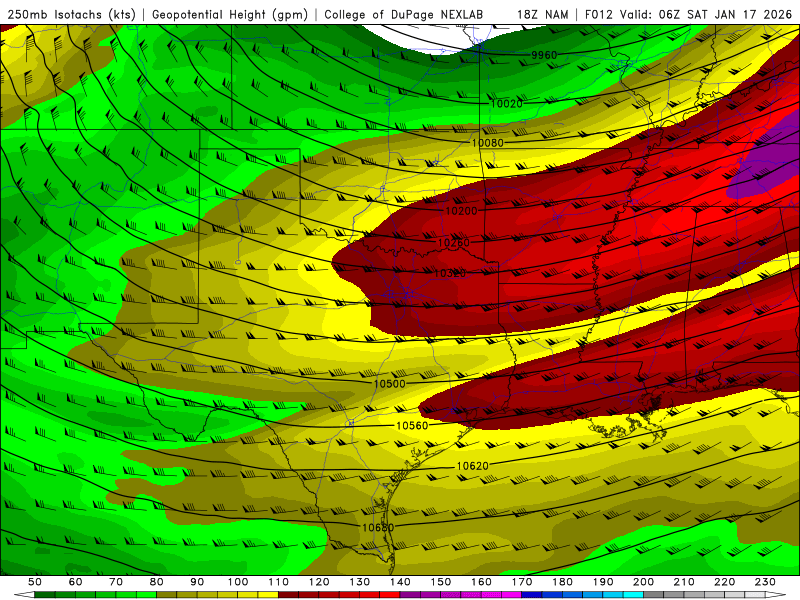This screenshot has height=600, width=800.
Task: Pick the dark blue swatch just after 170
Action: (532, 595)
